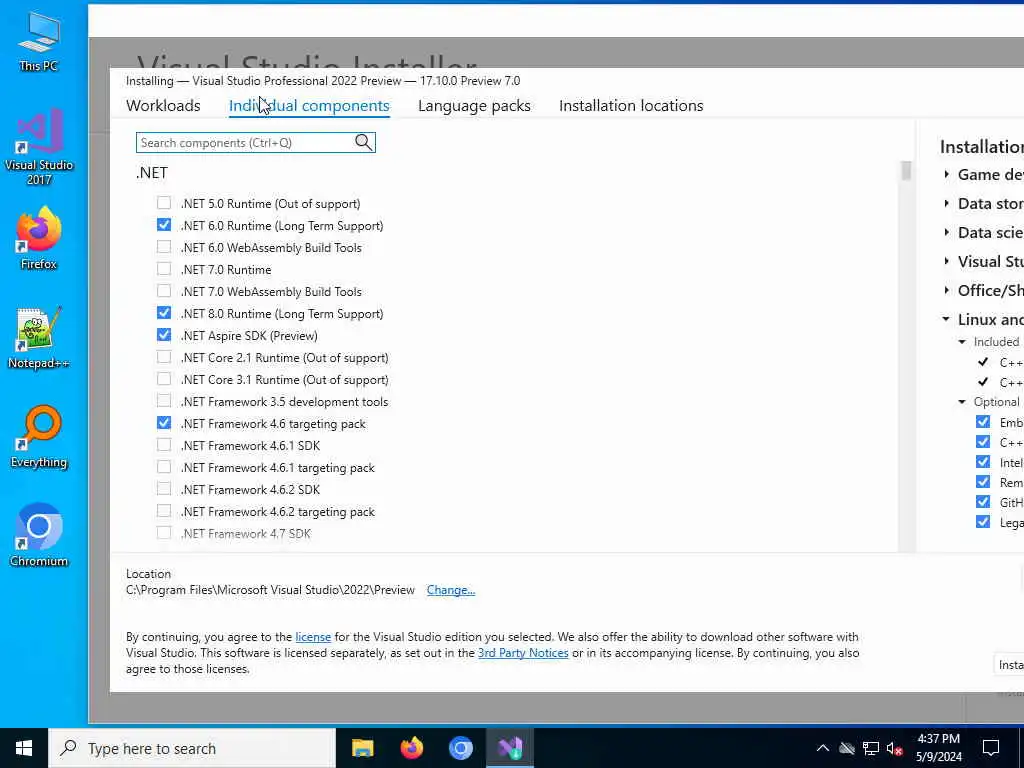Check .NET 6.0 WebAssembly Build Tools

point(164,247)
